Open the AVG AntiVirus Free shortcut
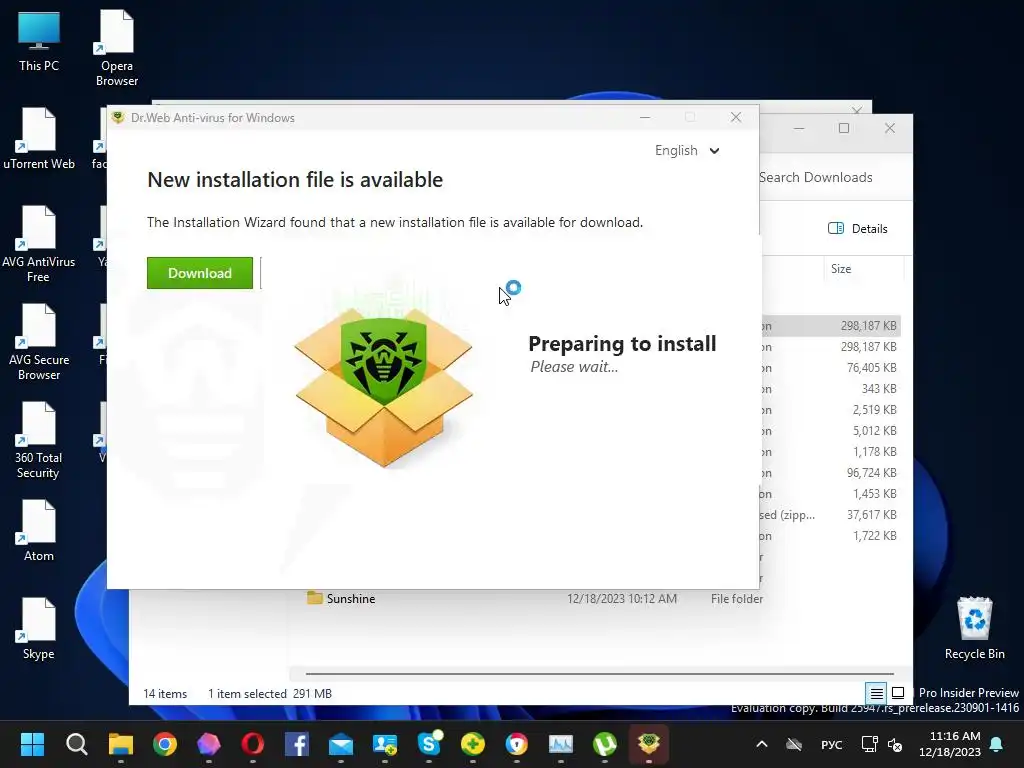This screenshot has width=1024, height=768. 39,244
